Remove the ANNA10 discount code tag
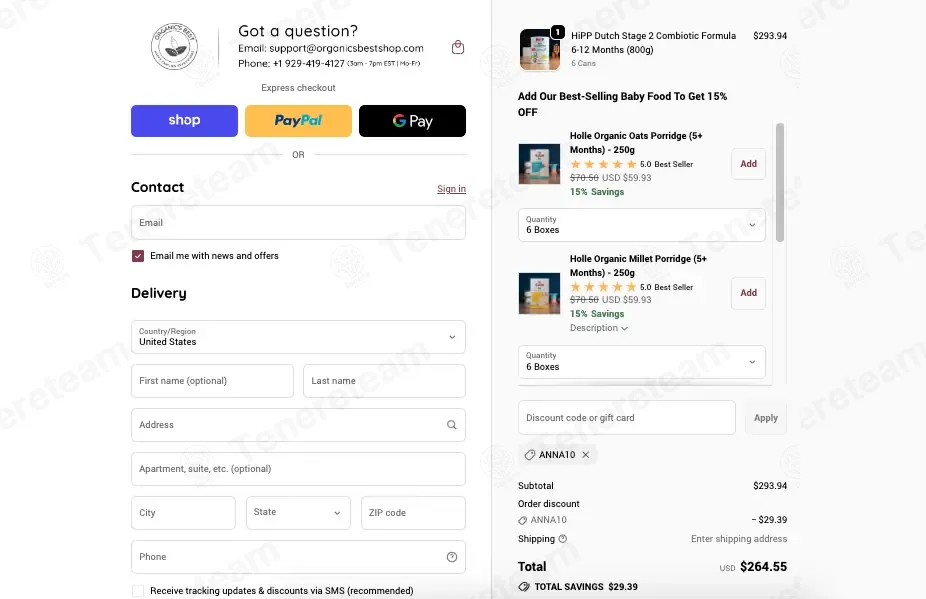926x599 pixels. [x=585, y=455]
